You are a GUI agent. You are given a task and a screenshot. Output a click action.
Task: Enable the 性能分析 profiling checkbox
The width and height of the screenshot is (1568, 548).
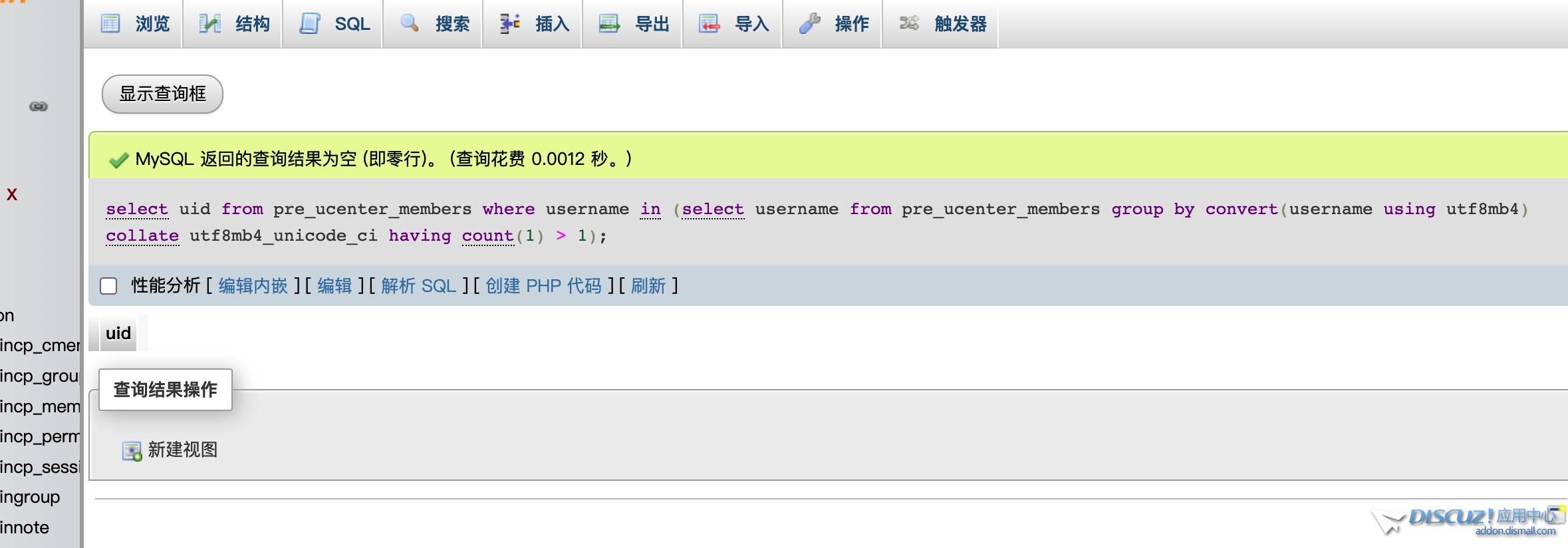tap(108, 286)
